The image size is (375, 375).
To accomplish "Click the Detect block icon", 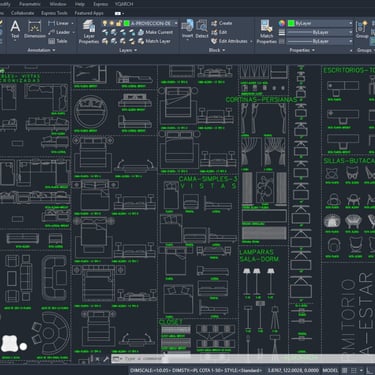I will pyautogui.click(x=202, y=29).
